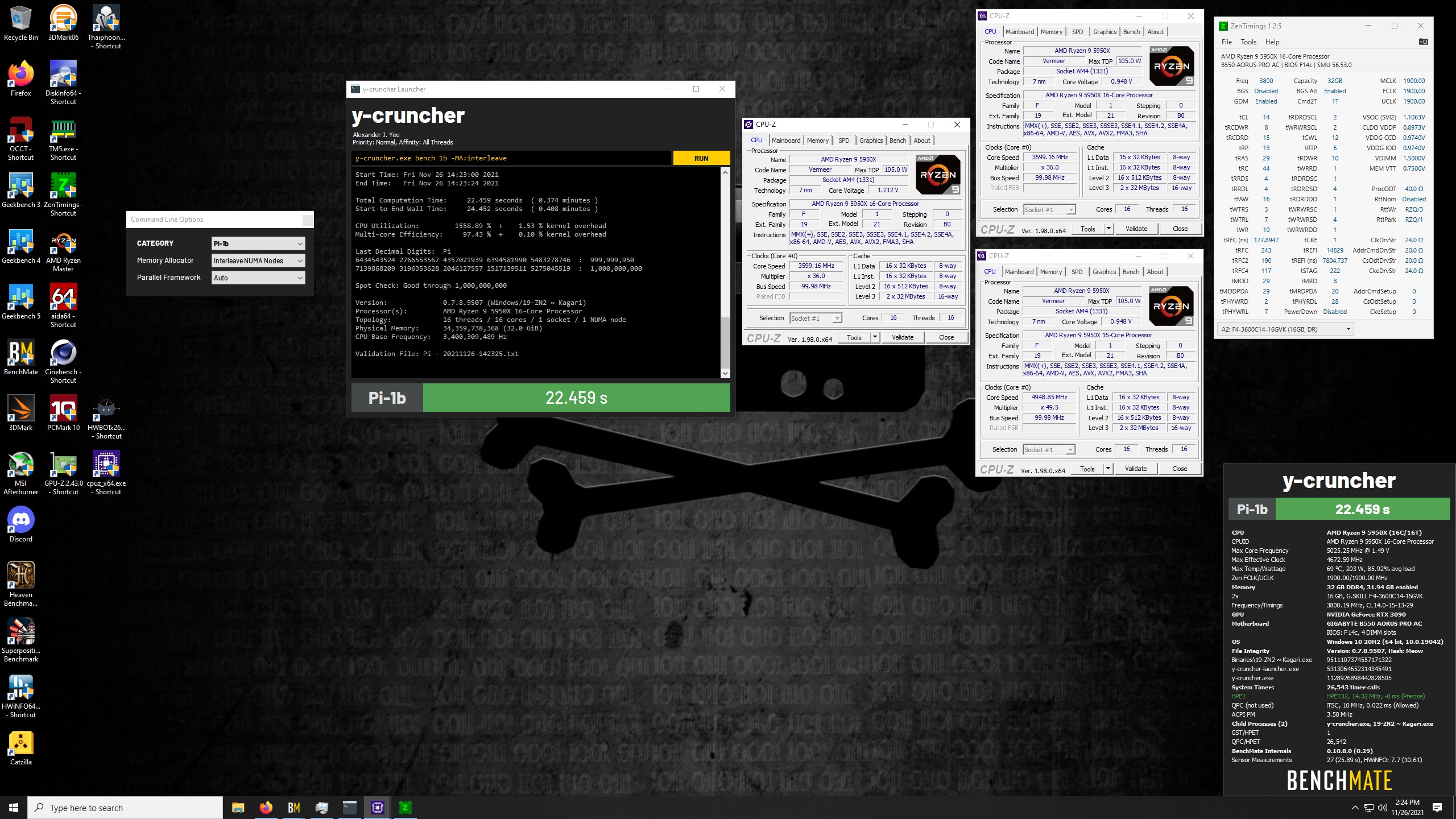
Task: Switch to SPD tab in bottom CPU-Z window
Action: click(x=1077, y=272)
